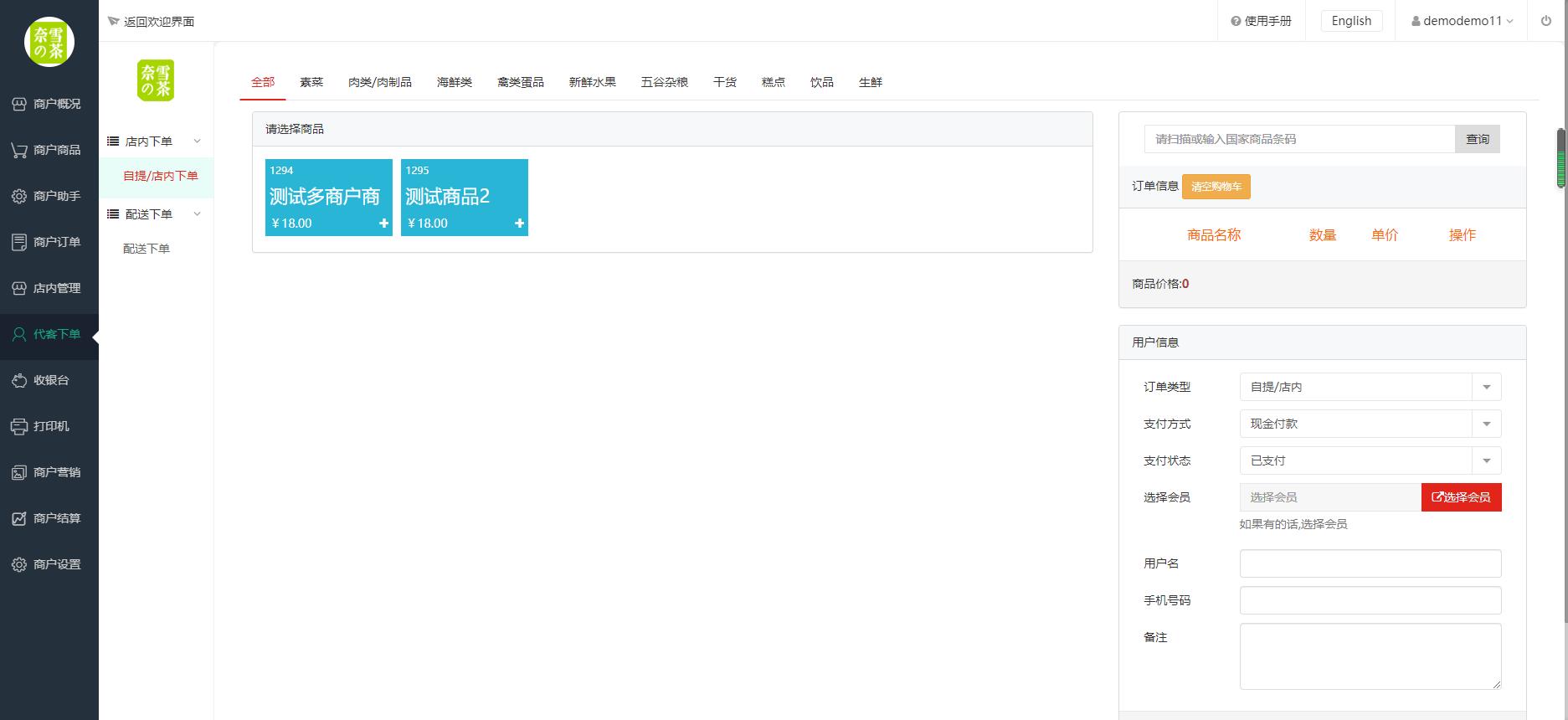Click the square green 奈雪の茶 logo
This screenshot has height=720, width=1568.
coord(156,80)
